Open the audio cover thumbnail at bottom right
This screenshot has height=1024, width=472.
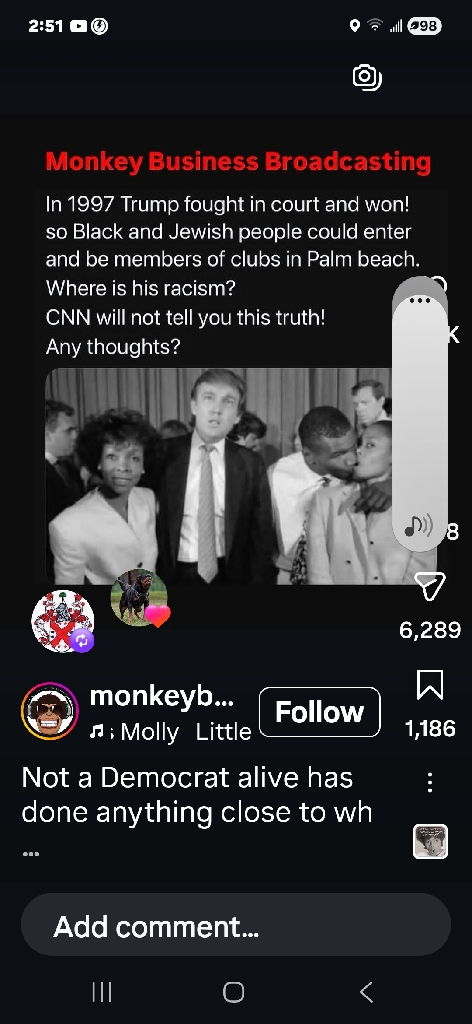[x=430, y=841]
